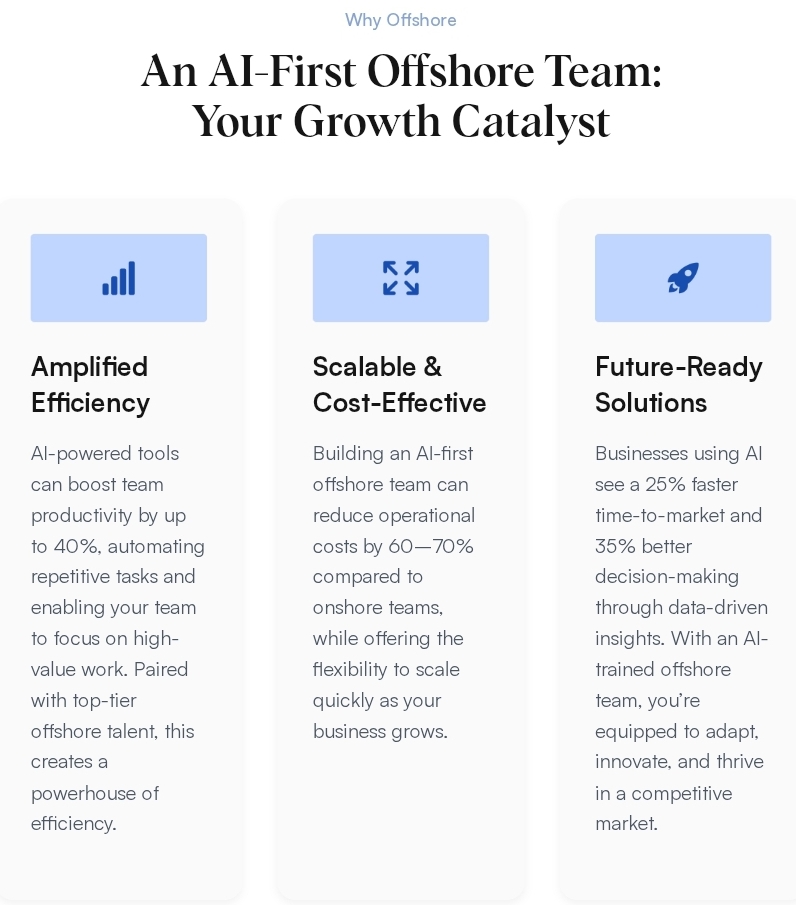Screen dimensions: 796x905
Task: Click the '60—70%' cost reduction figure
Action: pos(431,546)
